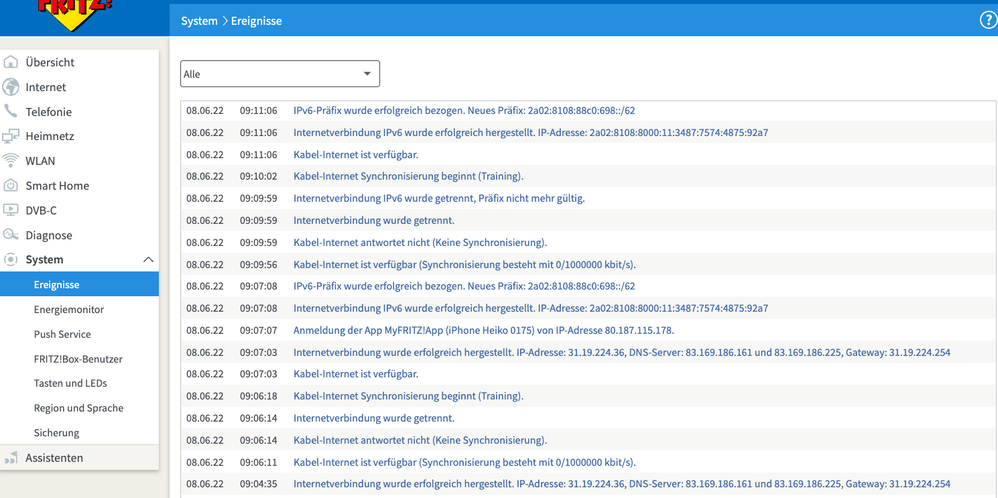Open the Energiemonitor submenu item

tap(69, 309)
